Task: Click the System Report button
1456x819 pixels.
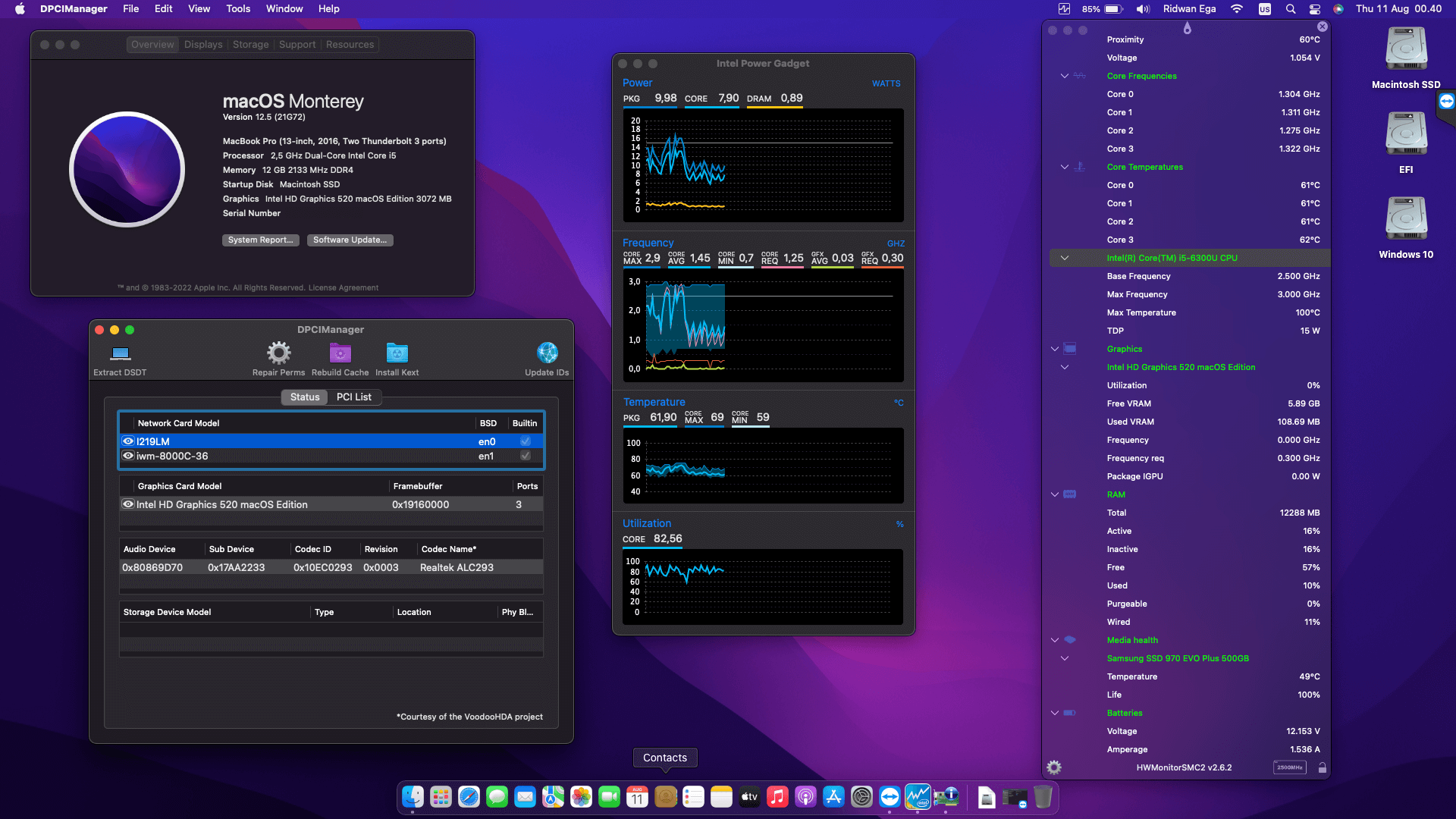Action: point(260,240)
